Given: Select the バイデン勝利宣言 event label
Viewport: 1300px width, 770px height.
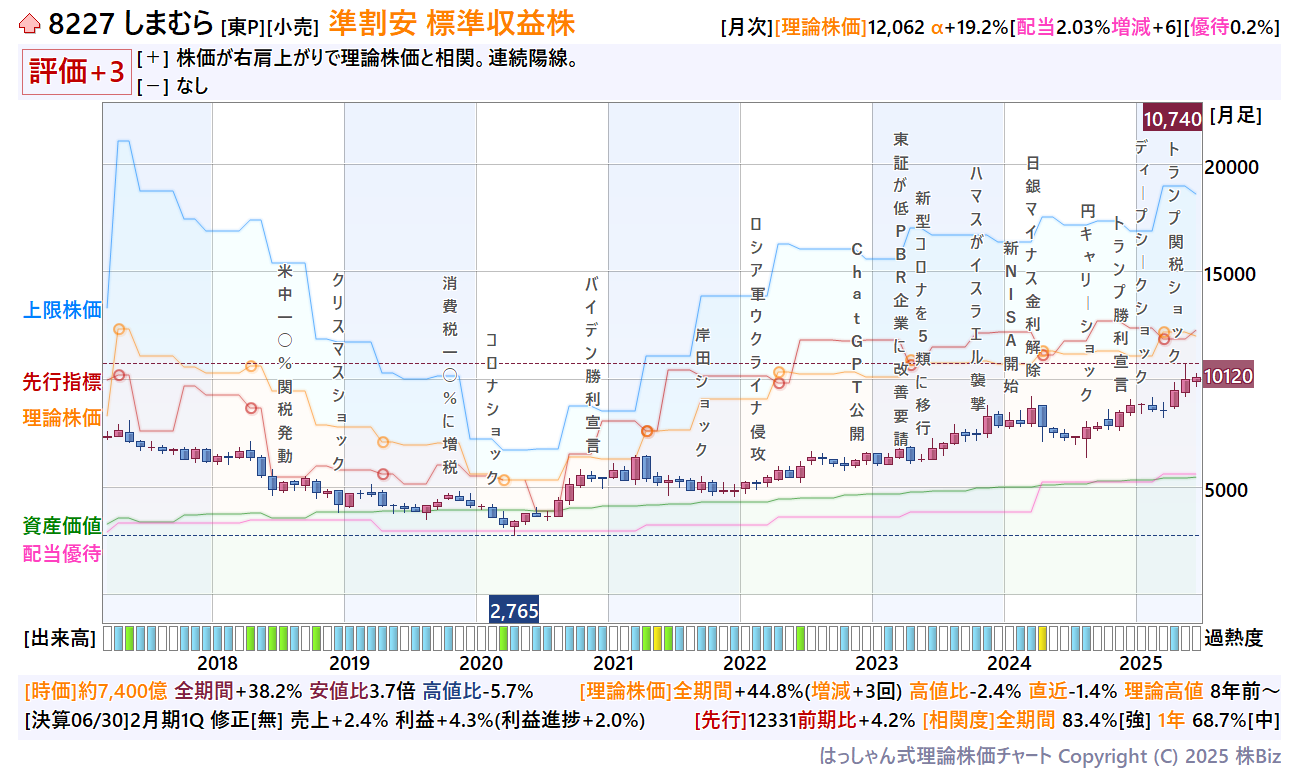Looking at the screenshot, I should click(x=592, y=366).
